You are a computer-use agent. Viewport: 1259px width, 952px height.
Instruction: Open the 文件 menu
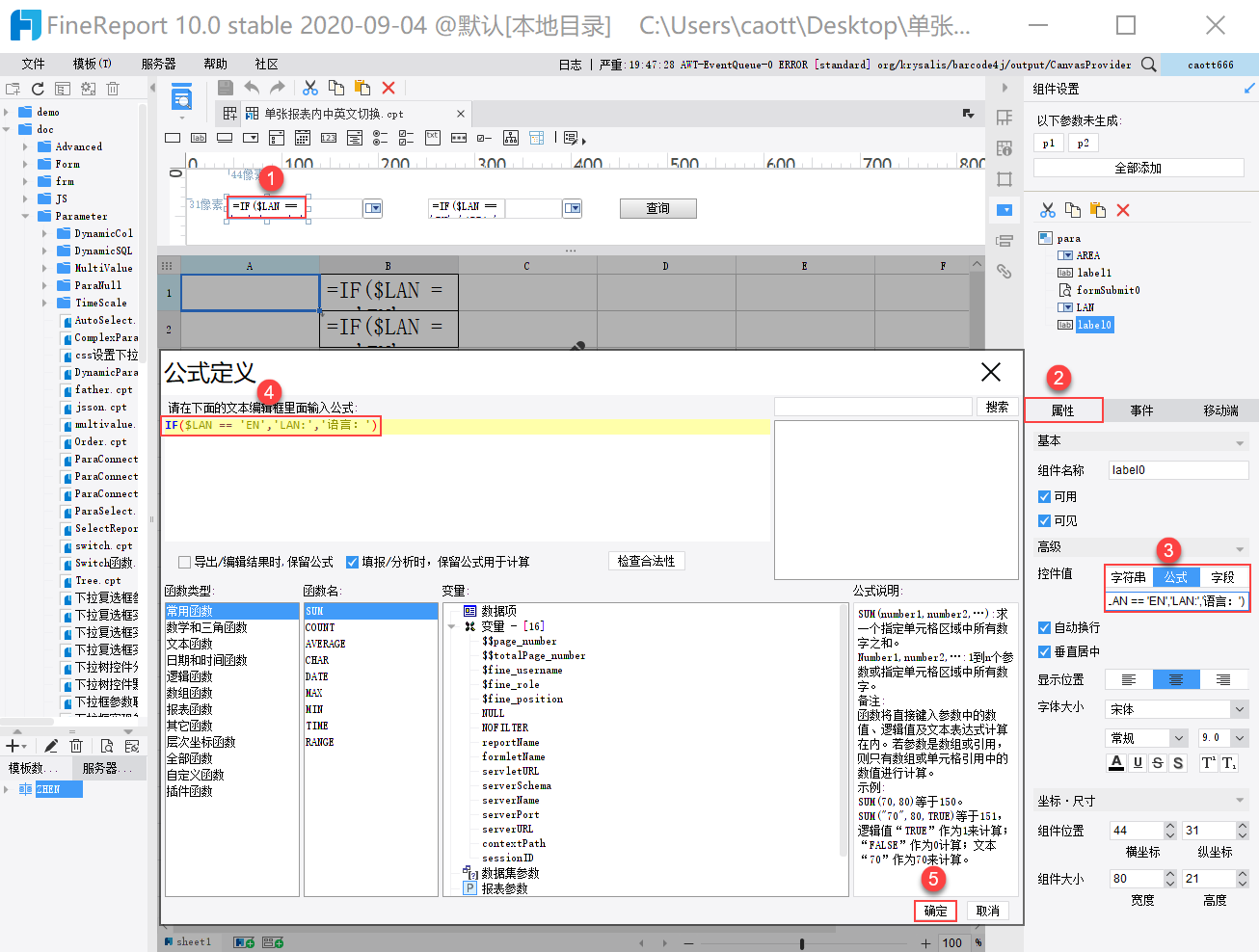tap(34, 65)
